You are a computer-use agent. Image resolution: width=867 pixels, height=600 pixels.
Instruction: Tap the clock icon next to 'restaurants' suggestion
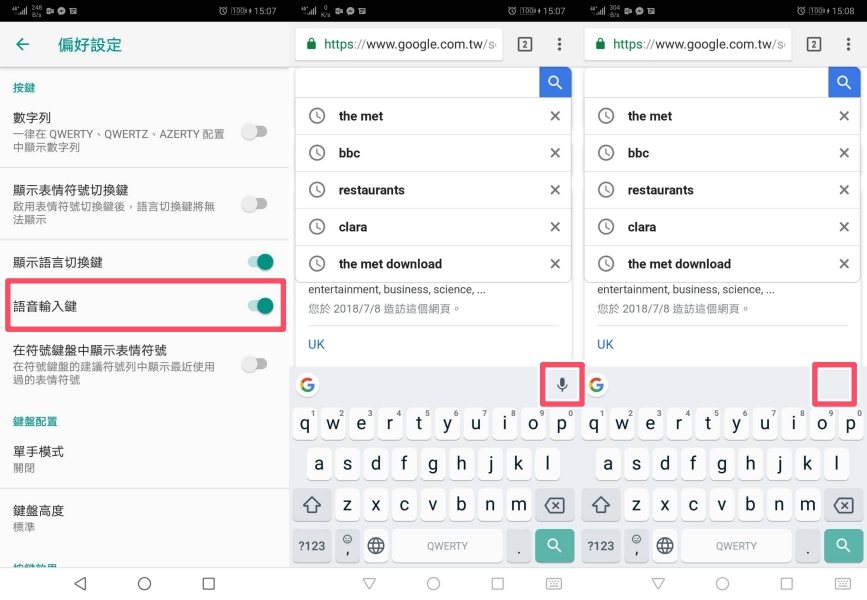click(x=316, y=189)
